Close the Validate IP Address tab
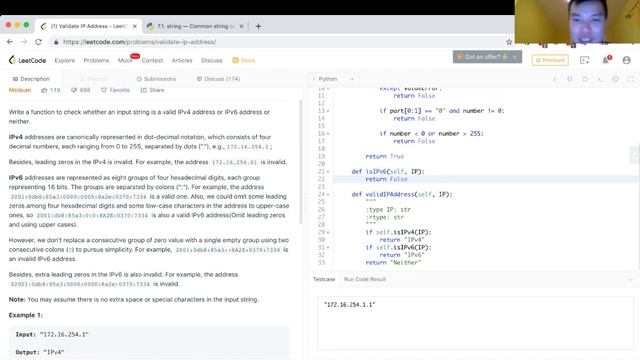640x360 pixels. click(135, 26)
